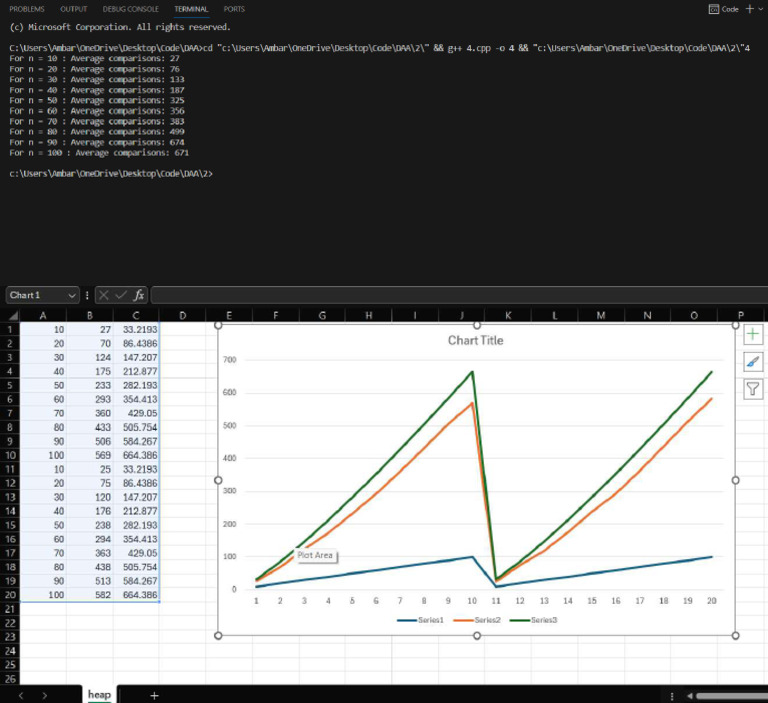
Task: Select Series3 legend entry
Action: pos(534,620)
